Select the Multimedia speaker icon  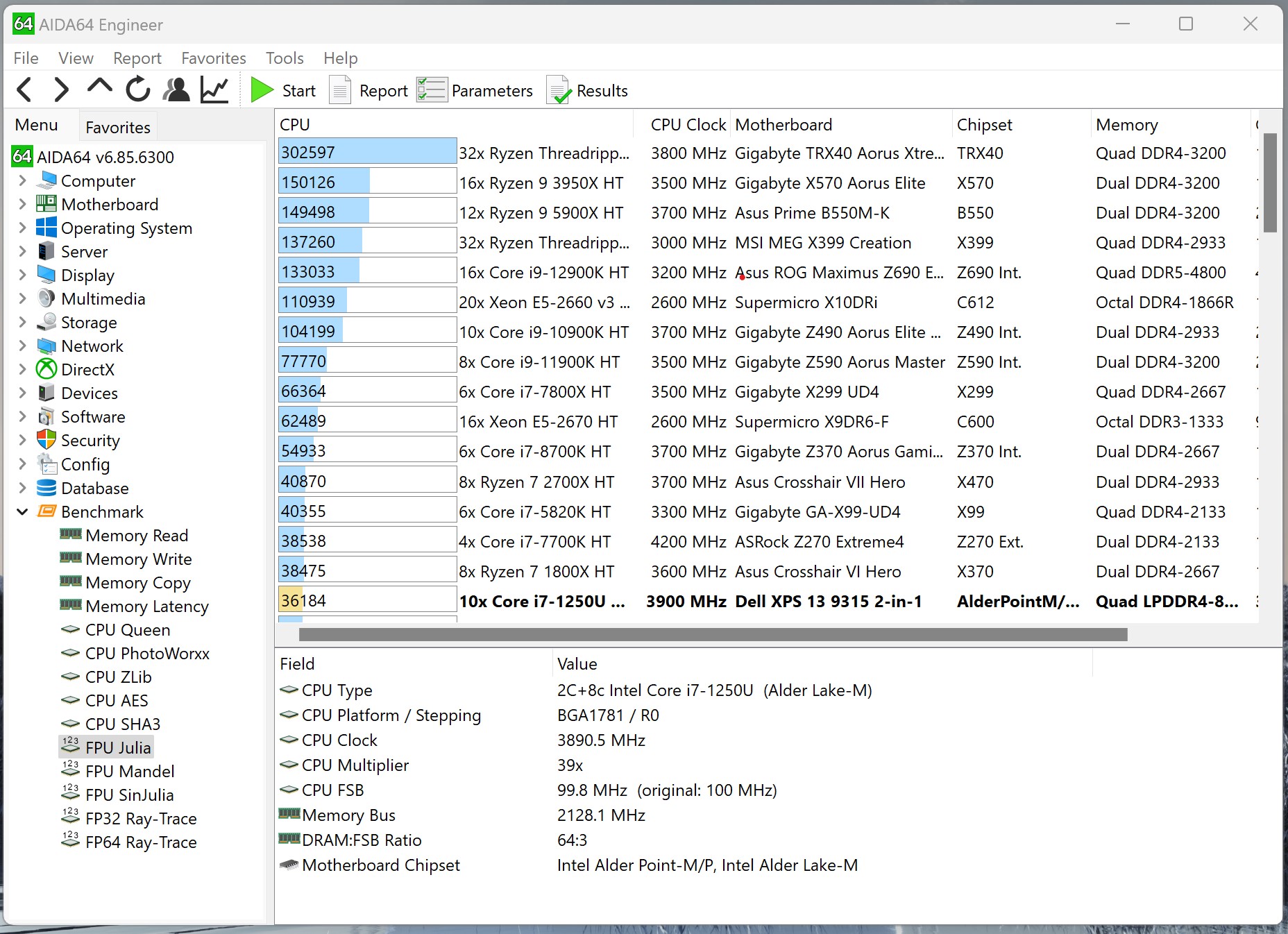(x=46, y=298)
